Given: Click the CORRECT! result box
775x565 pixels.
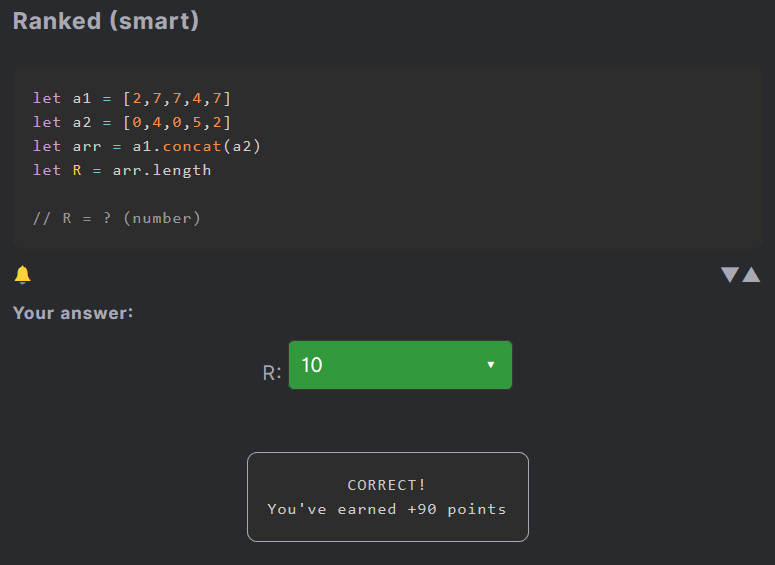Looking at the screenshot, I should click(x=388, y=497).
